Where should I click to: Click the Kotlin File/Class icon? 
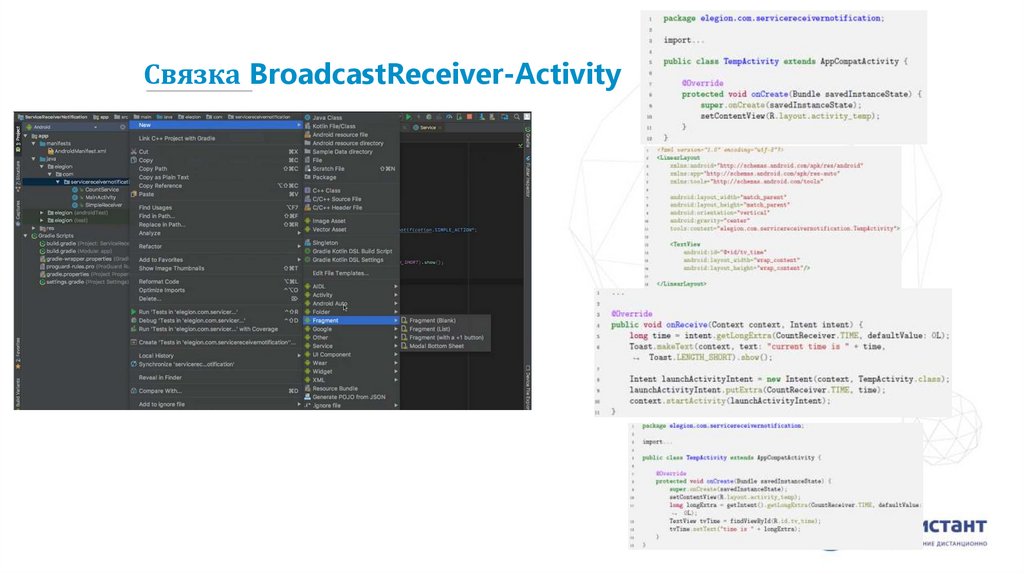point(307,127)
